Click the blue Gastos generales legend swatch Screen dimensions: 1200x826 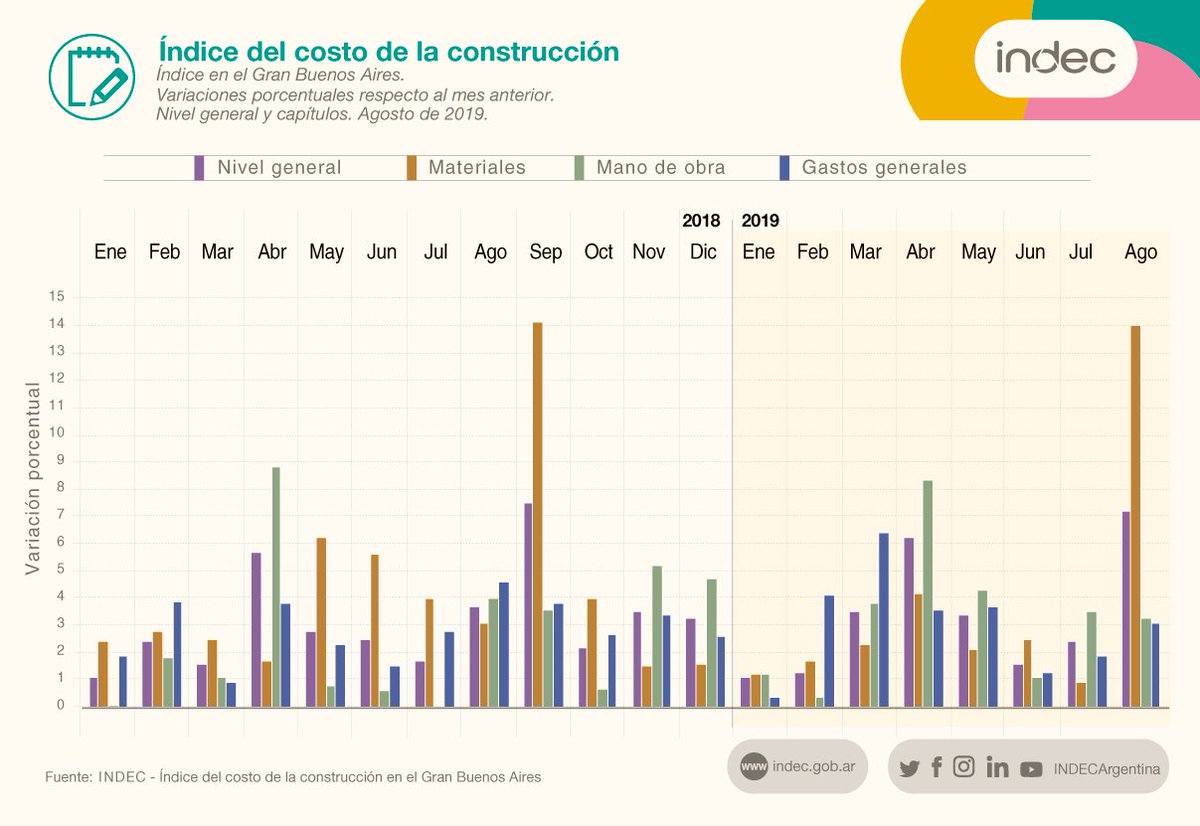(785, 167)
